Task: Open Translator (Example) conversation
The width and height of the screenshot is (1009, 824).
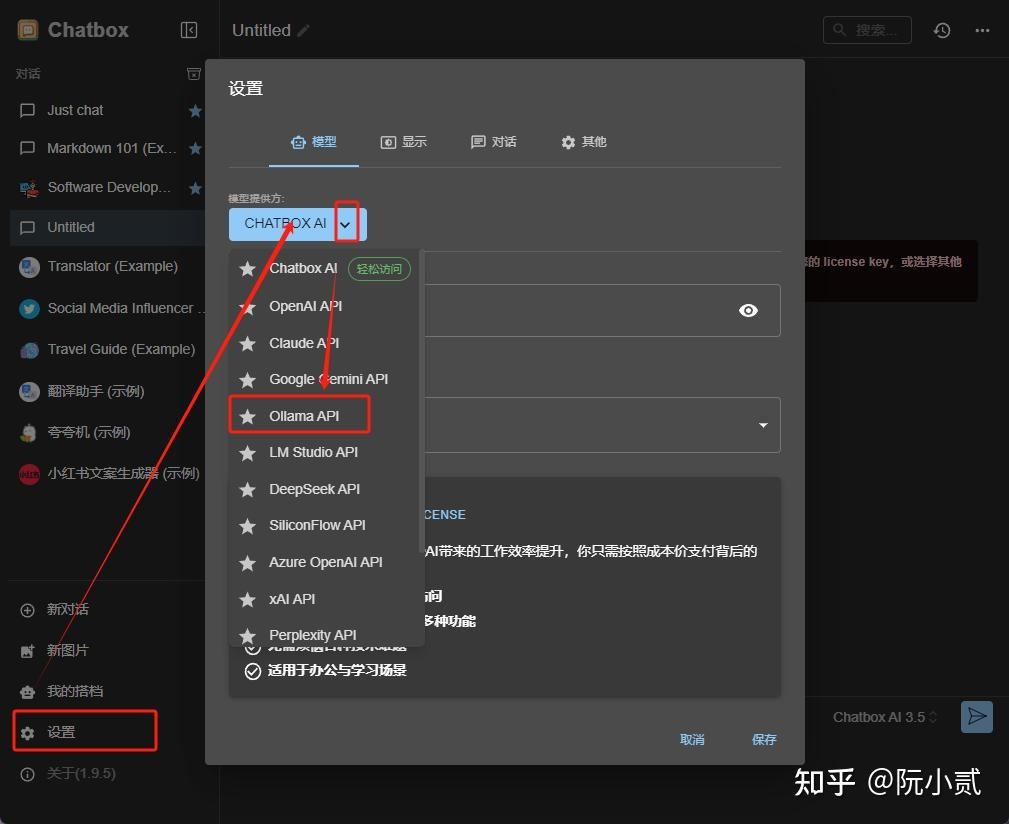Action: (x=107, y=266)
